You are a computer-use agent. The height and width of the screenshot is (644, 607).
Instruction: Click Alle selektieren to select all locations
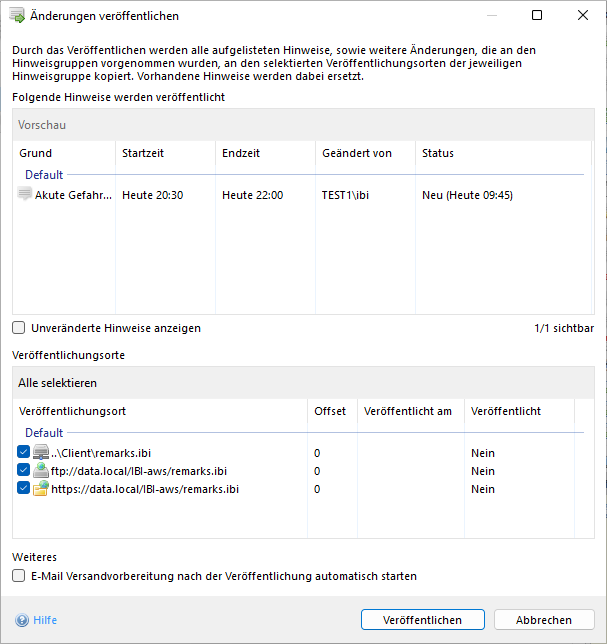[x=57, y=383]
